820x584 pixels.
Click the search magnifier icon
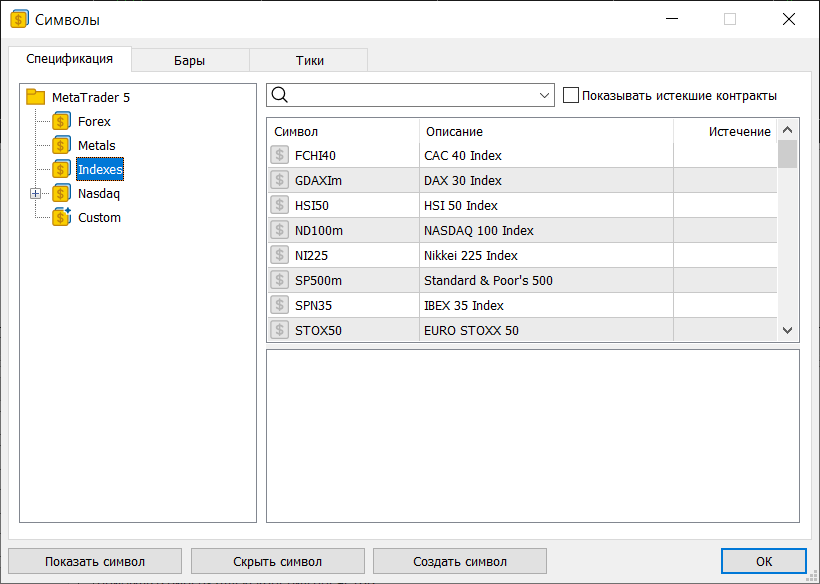click(x=280, y=95)
